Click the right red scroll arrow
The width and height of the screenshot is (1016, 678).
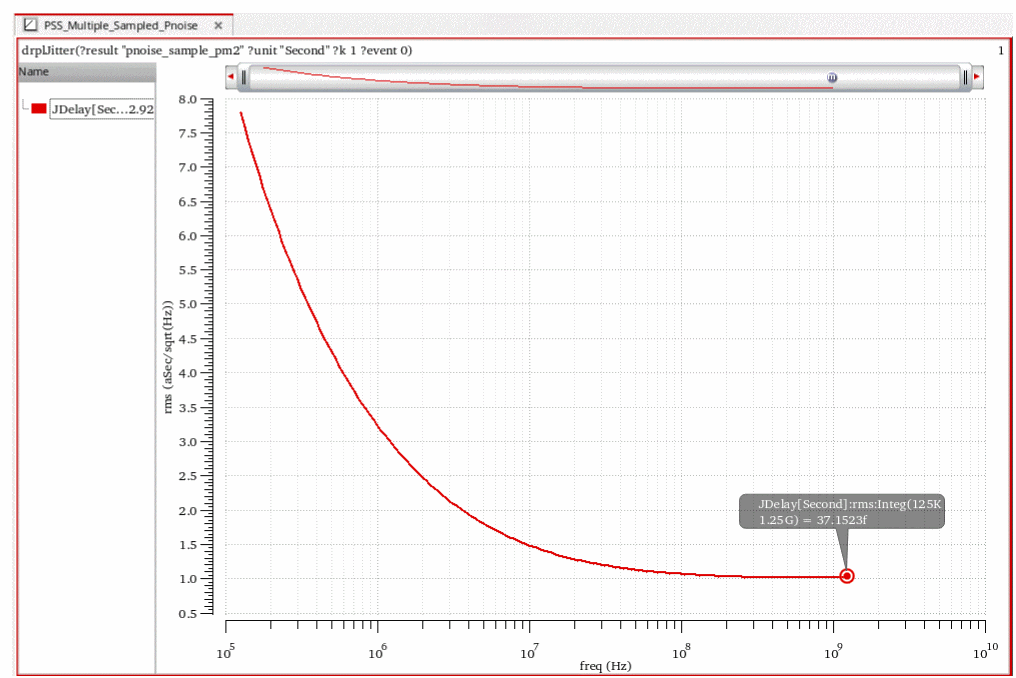(x=977, y=77)
